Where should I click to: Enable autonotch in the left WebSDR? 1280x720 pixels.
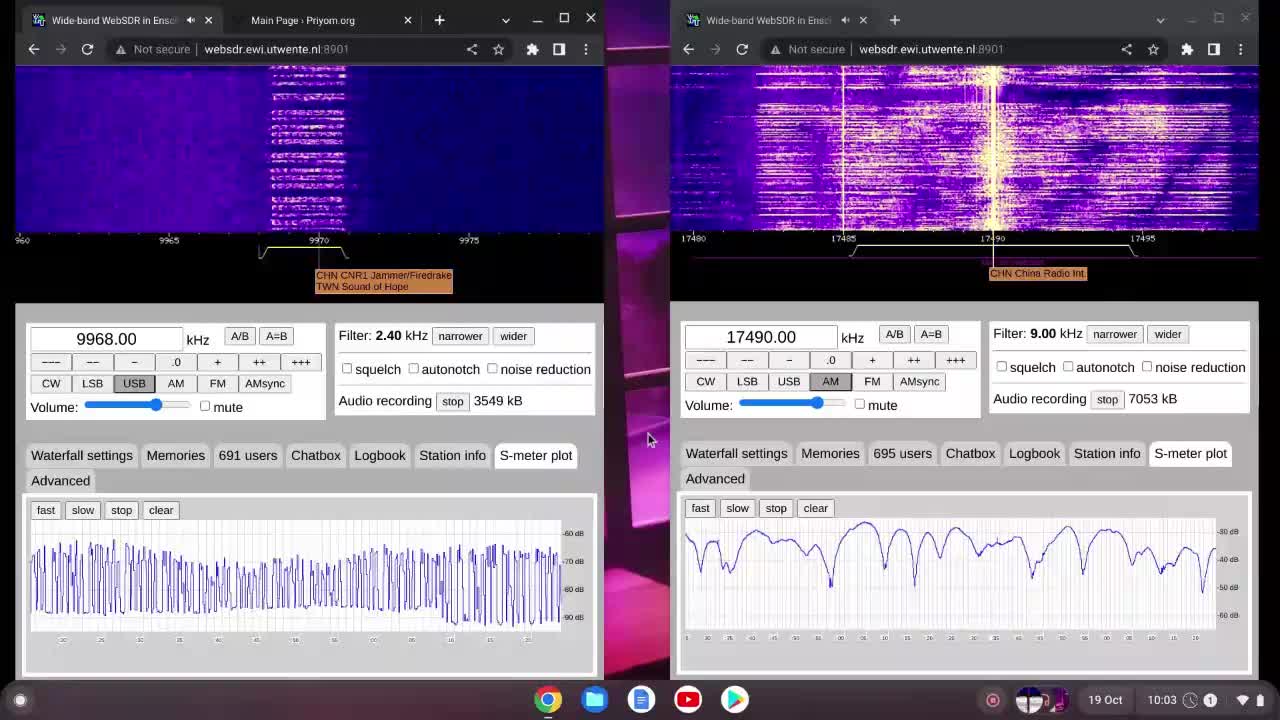(413, 369)
